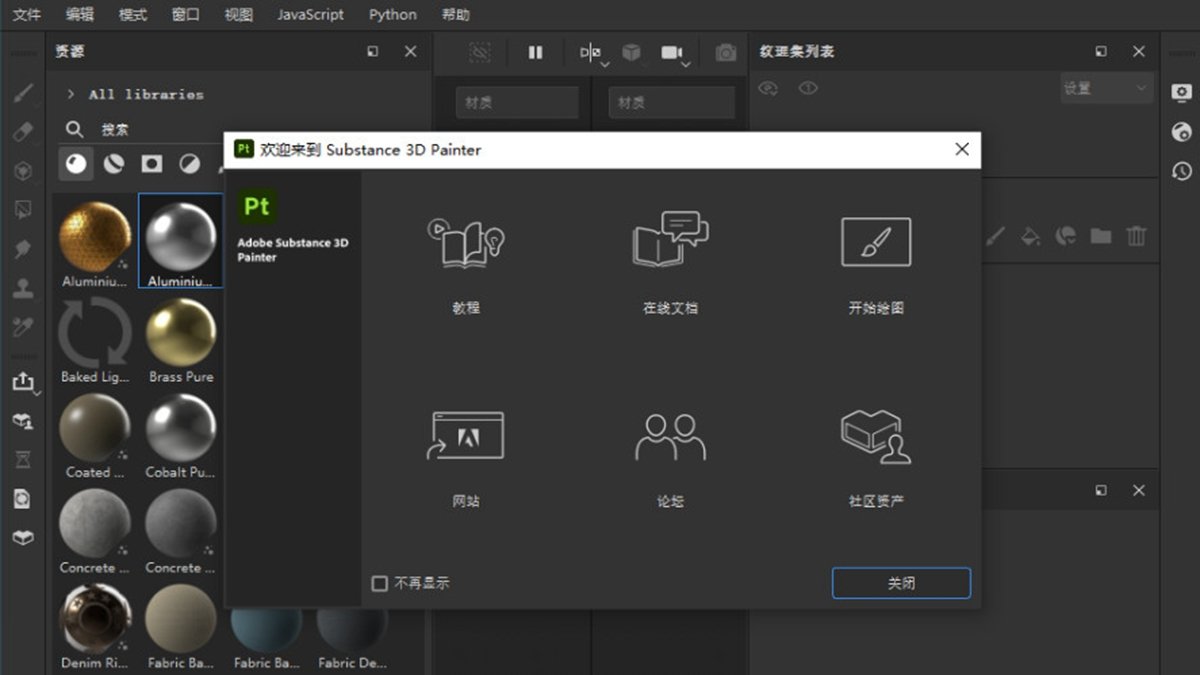Toggle the Materials filter in asset panel
The height and width of the screenshot is (675, 1200).
(76, 163)
